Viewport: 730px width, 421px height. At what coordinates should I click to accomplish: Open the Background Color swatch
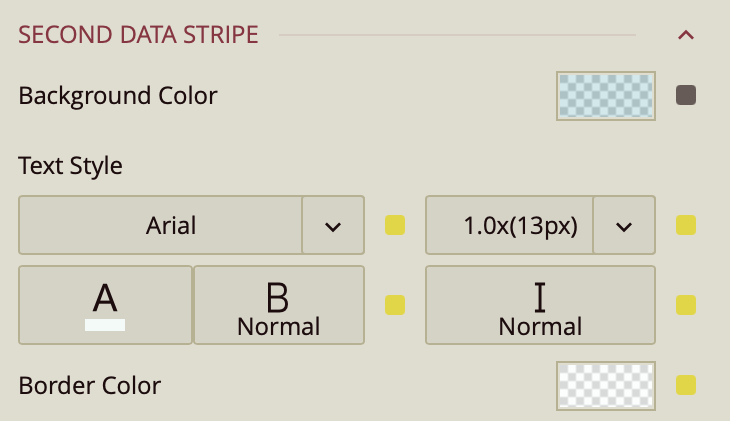tap(605, 96)
